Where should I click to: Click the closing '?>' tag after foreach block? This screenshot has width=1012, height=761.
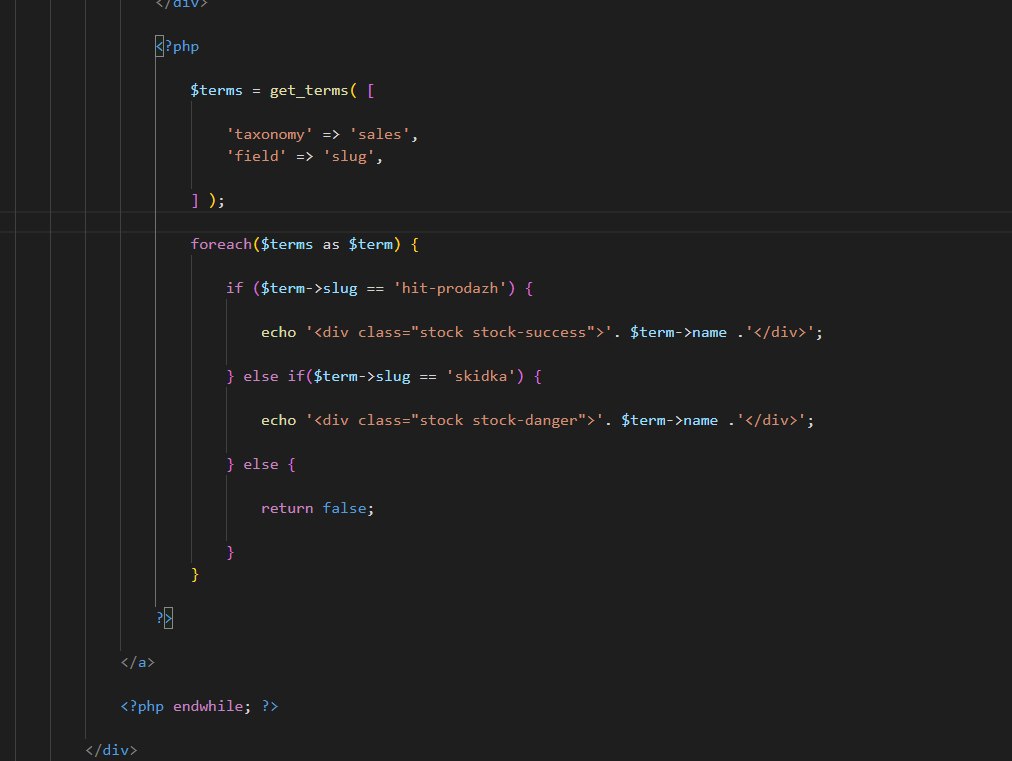click(164, 618)
